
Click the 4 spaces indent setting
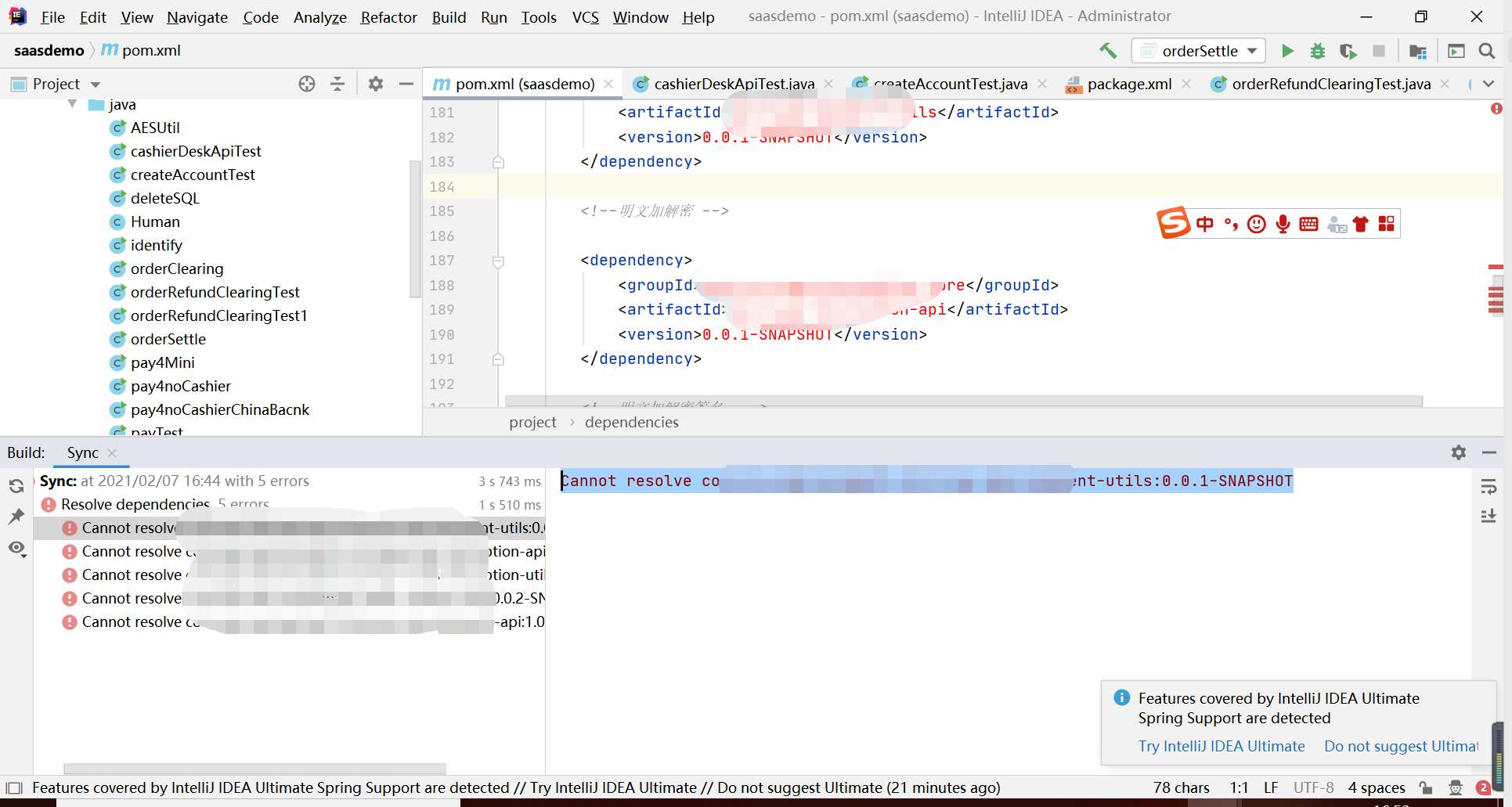click(1377, 788)
